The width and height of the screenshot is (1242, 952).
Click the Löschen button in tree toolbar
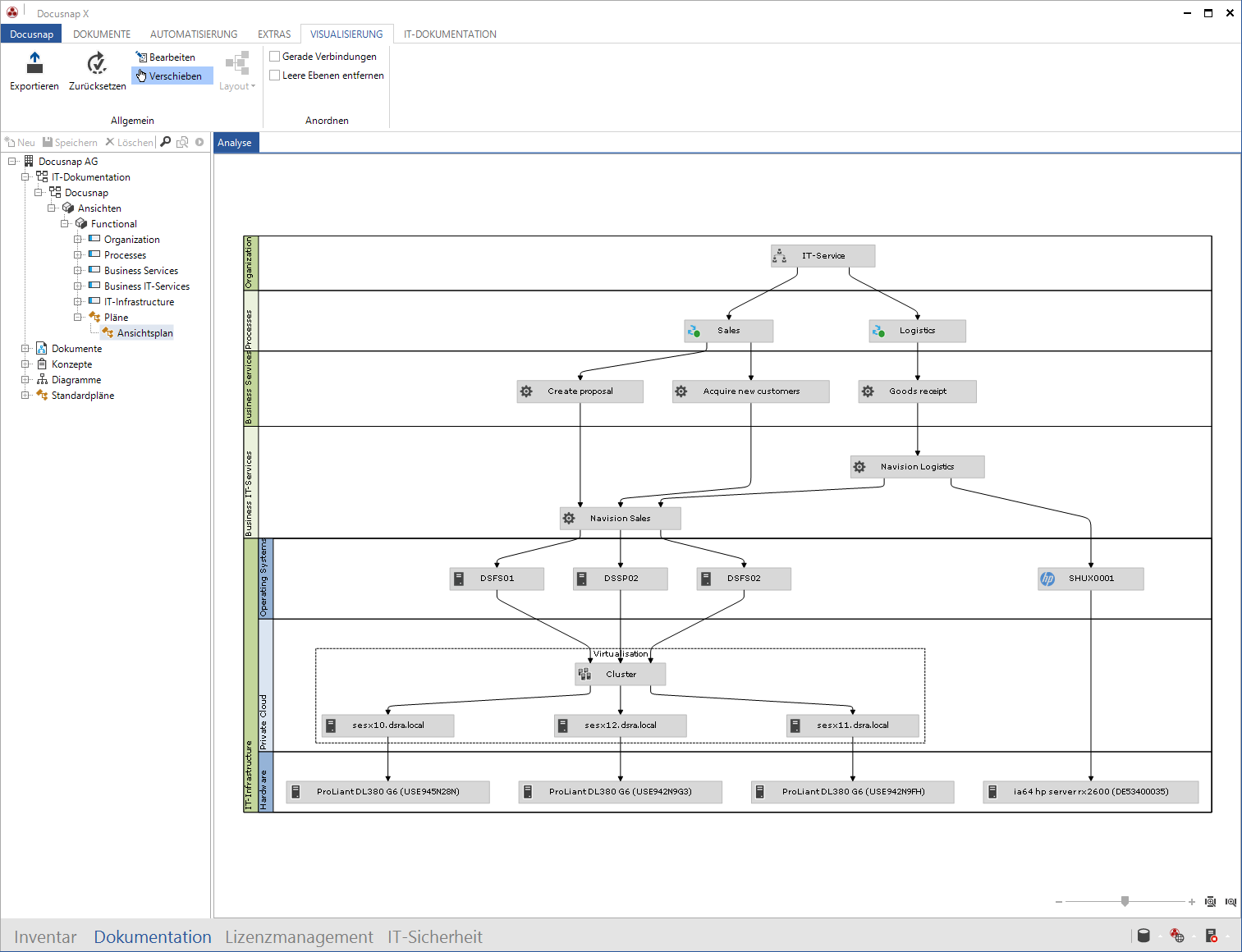pyautogui.click(x=129, y=143)
